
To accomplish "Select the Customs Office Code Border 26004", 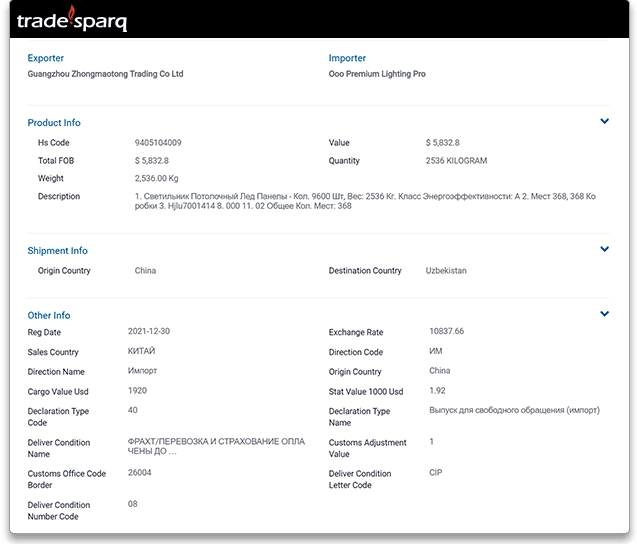I will click(139, 472).
